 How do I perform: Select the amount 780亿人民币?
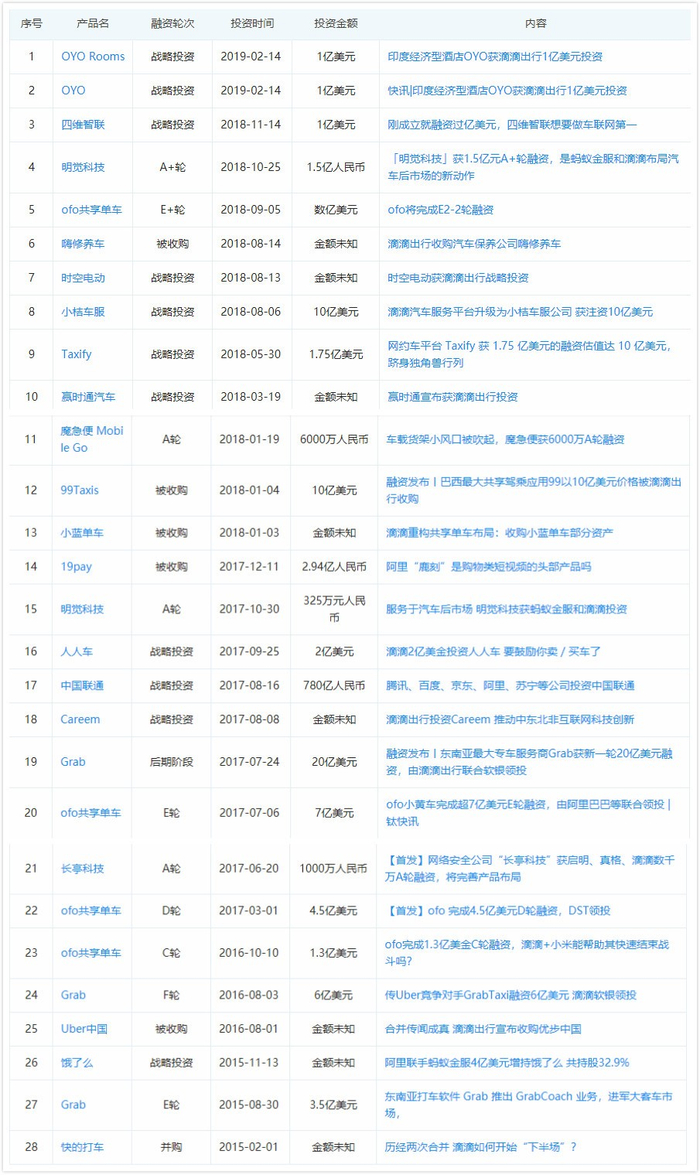click(334, 686)
